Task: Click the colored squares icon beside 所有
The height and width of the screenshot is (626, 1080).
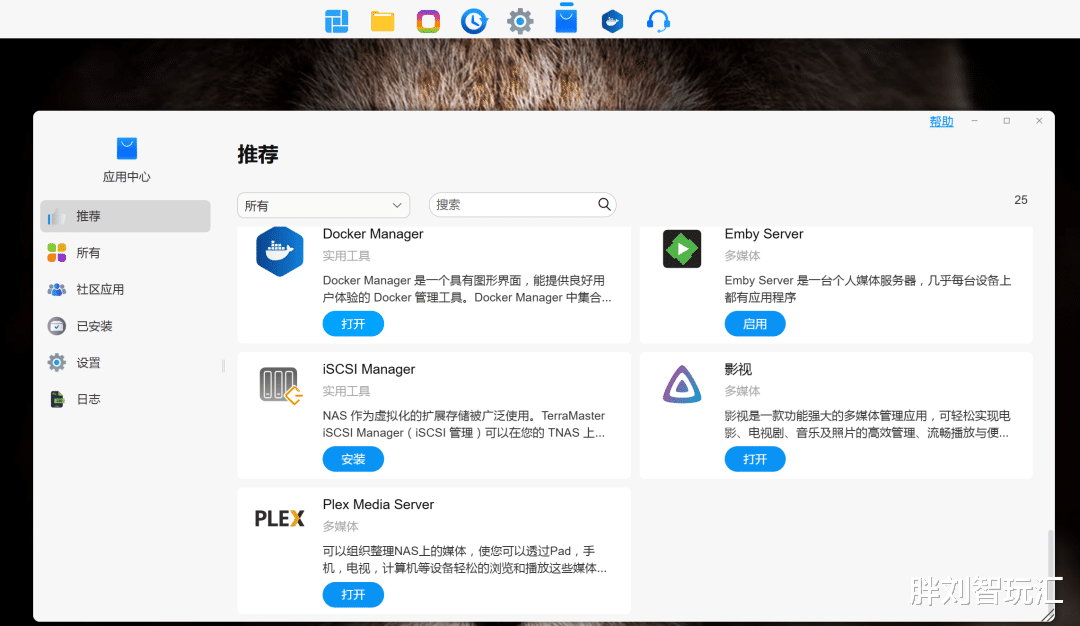Action: (56, 253)
